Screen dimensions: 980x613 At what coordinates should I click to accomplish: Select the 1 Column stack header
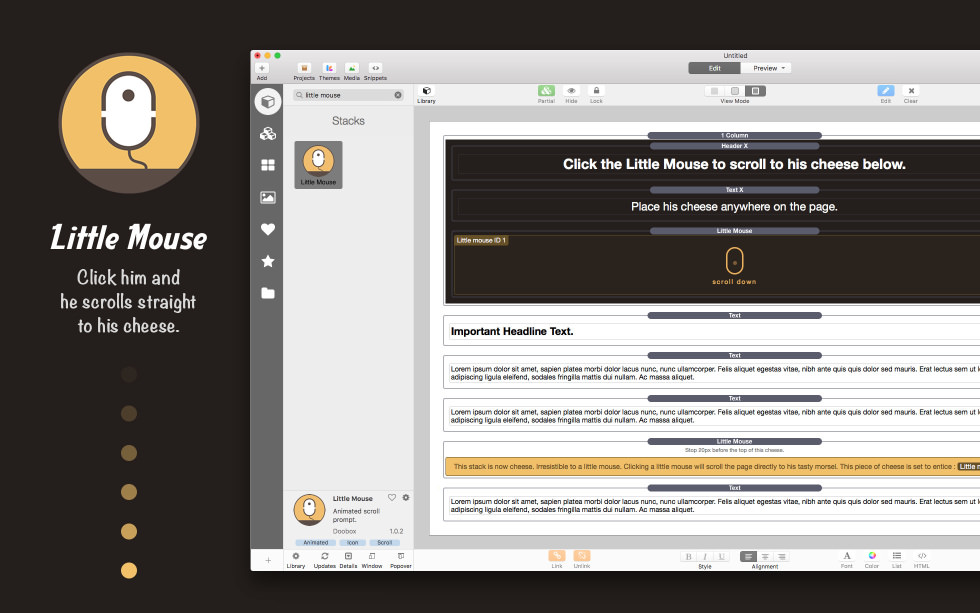coord(734,135)
